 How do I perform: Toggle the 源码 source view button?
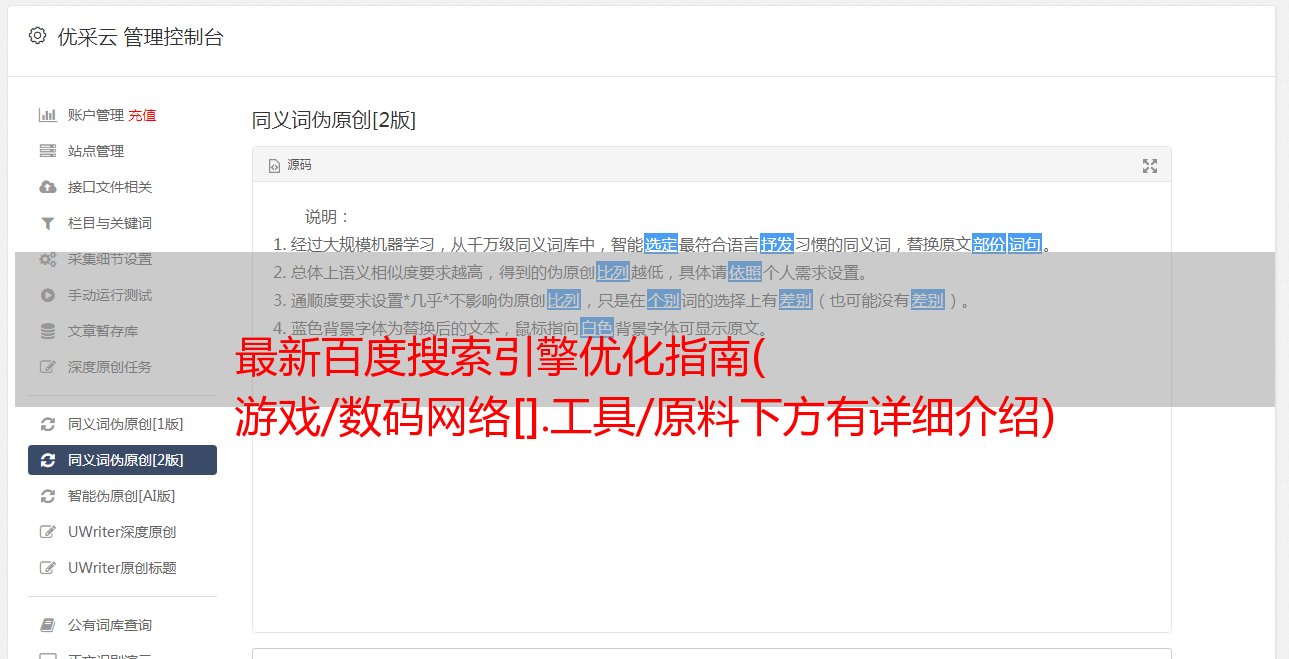coord(290,165)
